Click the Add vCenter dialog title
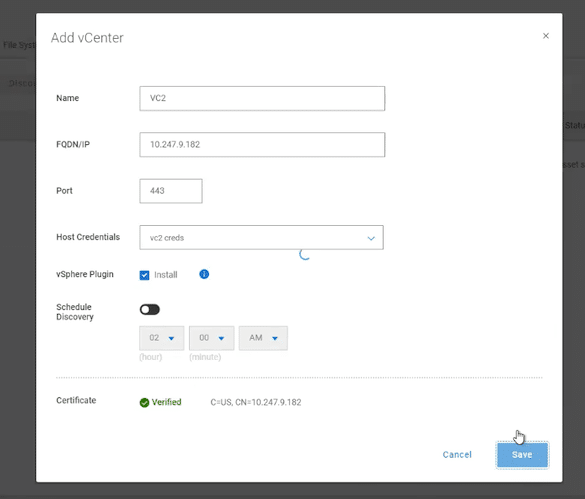This screenshot has height=499, width=585. [87, 38]
